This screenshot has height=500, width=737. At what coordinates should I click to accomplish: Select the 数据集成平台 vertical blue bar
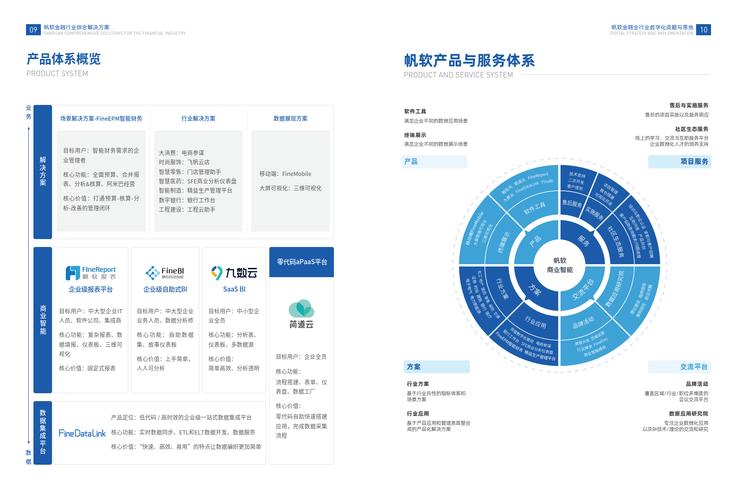click(43, 433)
